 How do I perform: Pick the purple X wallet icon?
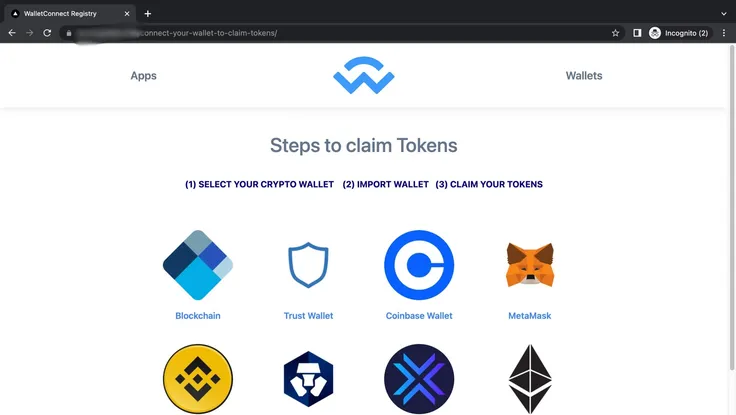(419, 379)
